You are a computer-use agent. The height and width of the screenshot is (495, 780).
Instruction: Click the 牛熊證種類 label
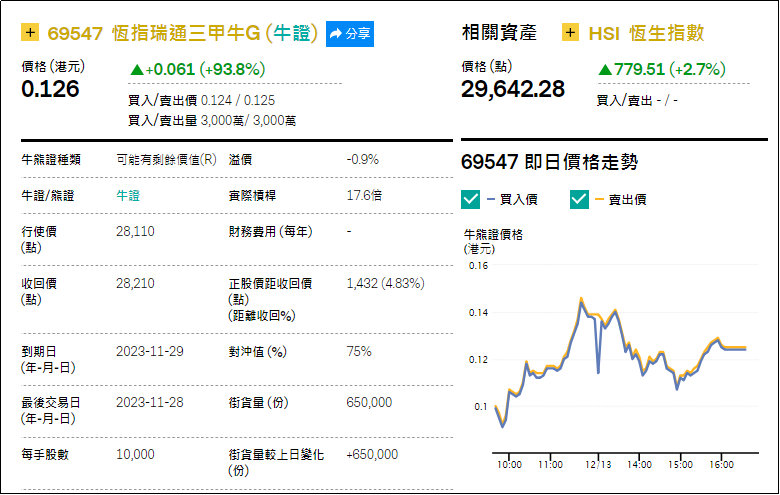click(x=51, y=160)
